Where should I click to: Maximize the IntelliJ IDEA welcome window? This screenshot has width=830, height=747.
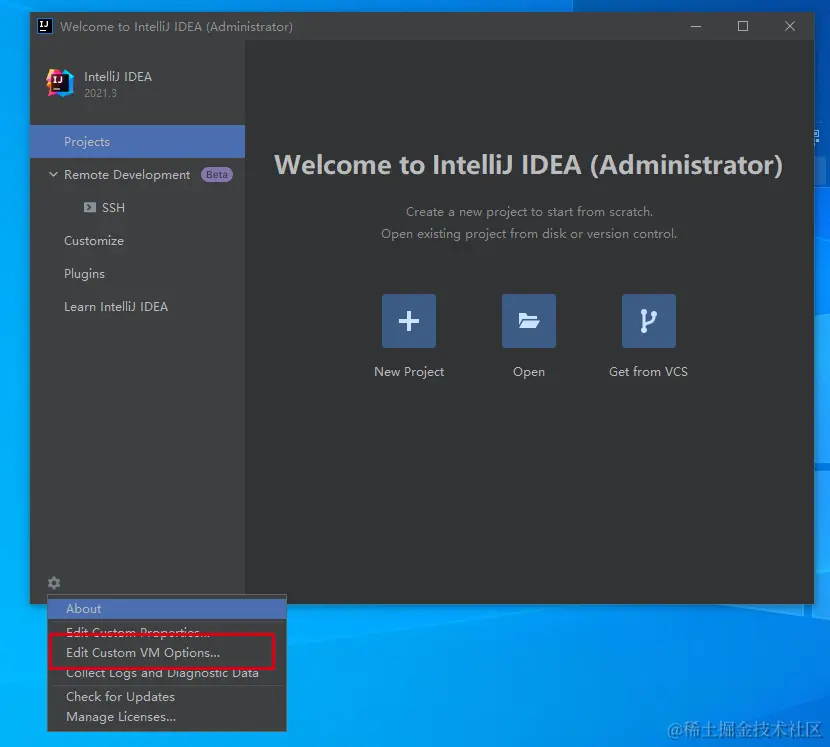coord(743,26)
